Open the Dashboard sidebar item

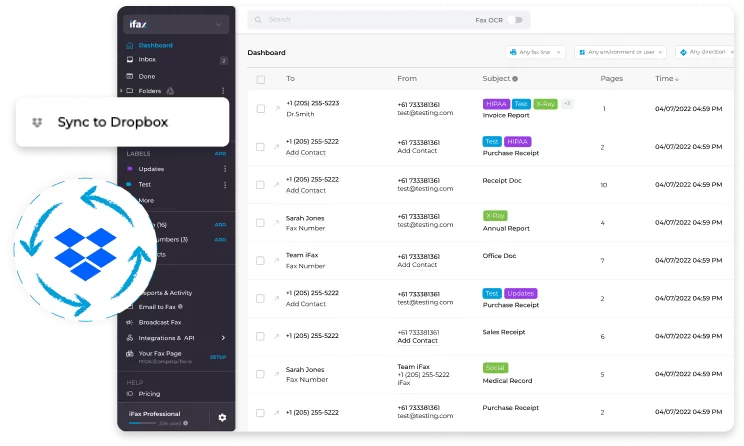(x=155, y=46)
